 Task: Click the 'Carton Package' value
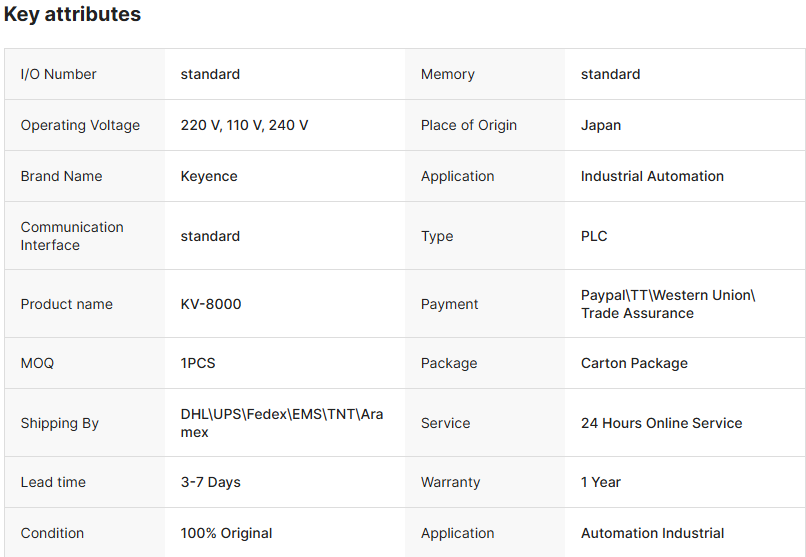pyautogui.click(x=634, y=363)
